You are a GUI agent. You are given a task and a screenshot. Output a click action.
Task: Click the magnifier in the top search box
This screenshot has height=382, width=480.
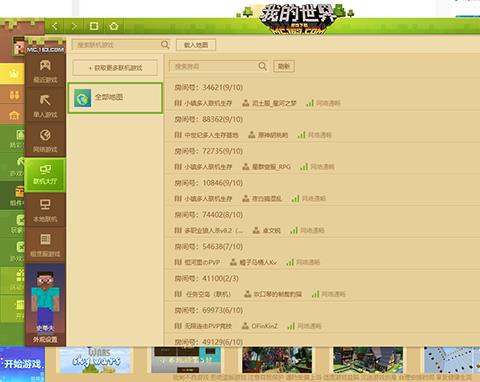(165, 45)
